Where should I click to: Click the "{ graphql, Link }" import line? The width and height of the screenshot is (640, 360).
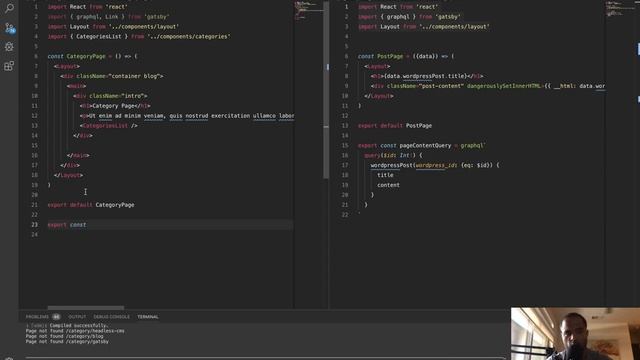click(108, 17)
